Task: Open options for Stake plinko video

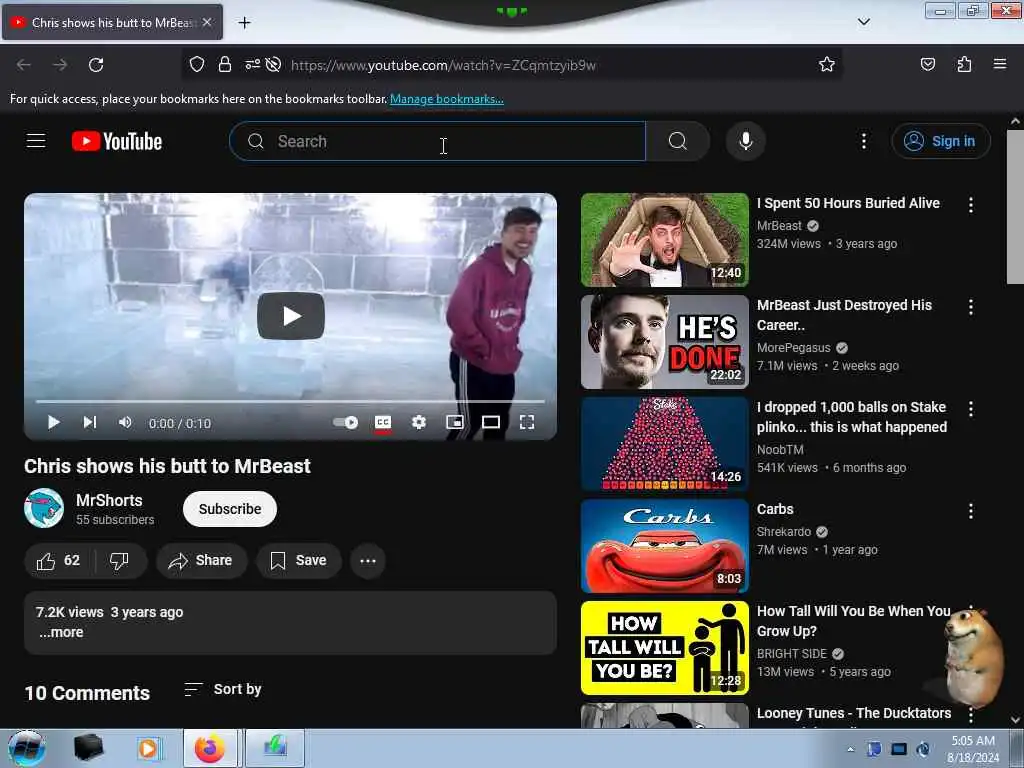Action: click(971, 409)
